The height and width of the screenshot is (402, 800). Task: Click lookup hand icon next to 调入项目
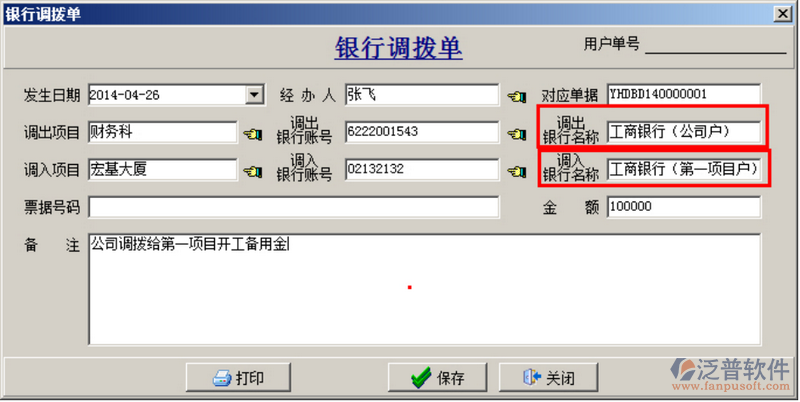point(253,171)
